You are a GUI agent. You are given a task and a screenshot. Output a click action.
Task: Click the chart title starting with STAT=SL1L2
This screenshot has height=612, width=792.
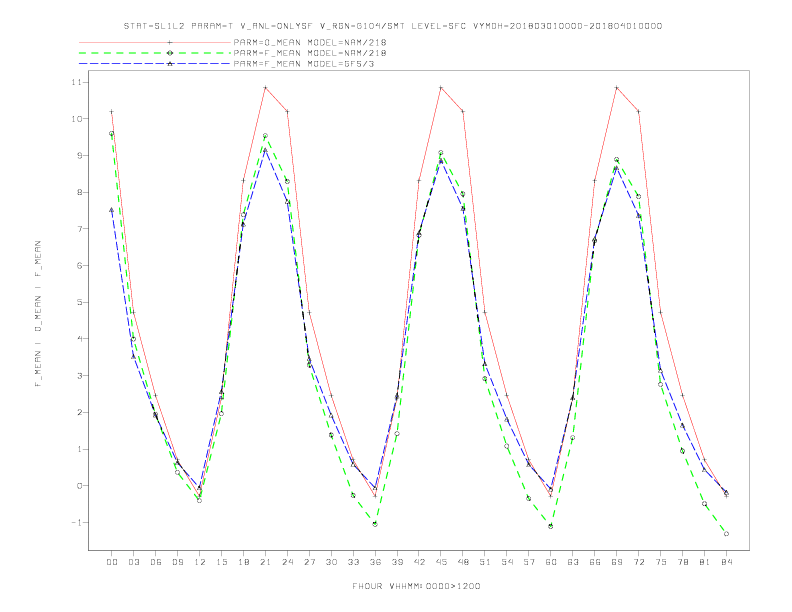point(393,26)
